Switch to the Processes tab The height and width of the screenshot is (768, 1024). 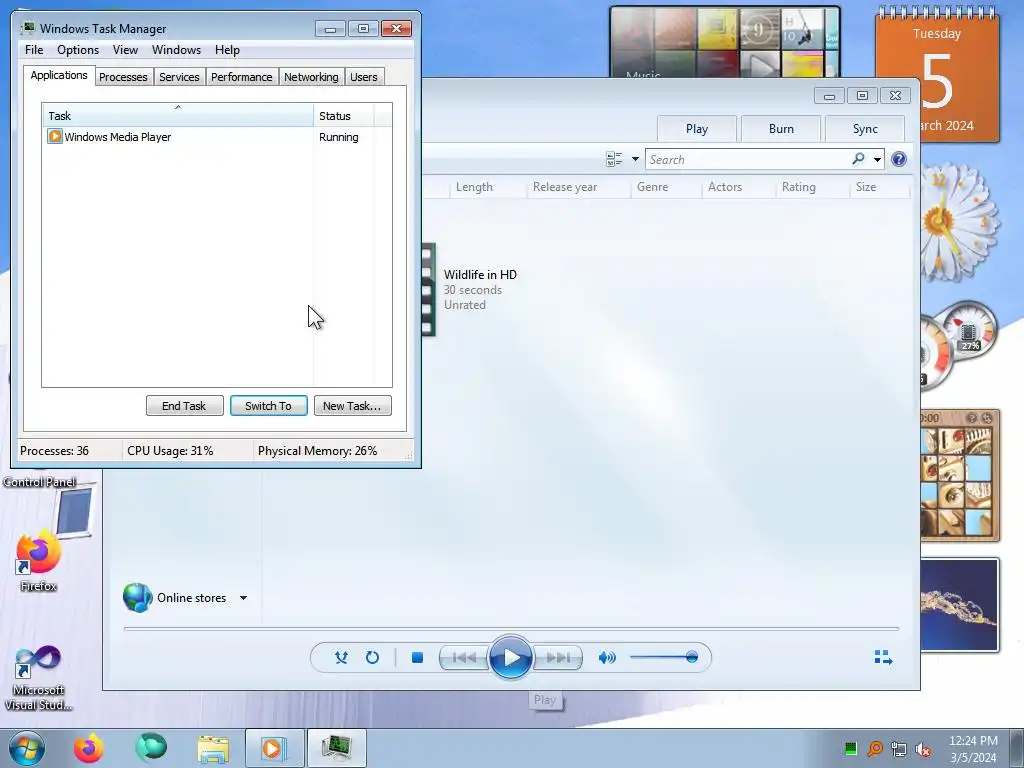tap(123, 77)
